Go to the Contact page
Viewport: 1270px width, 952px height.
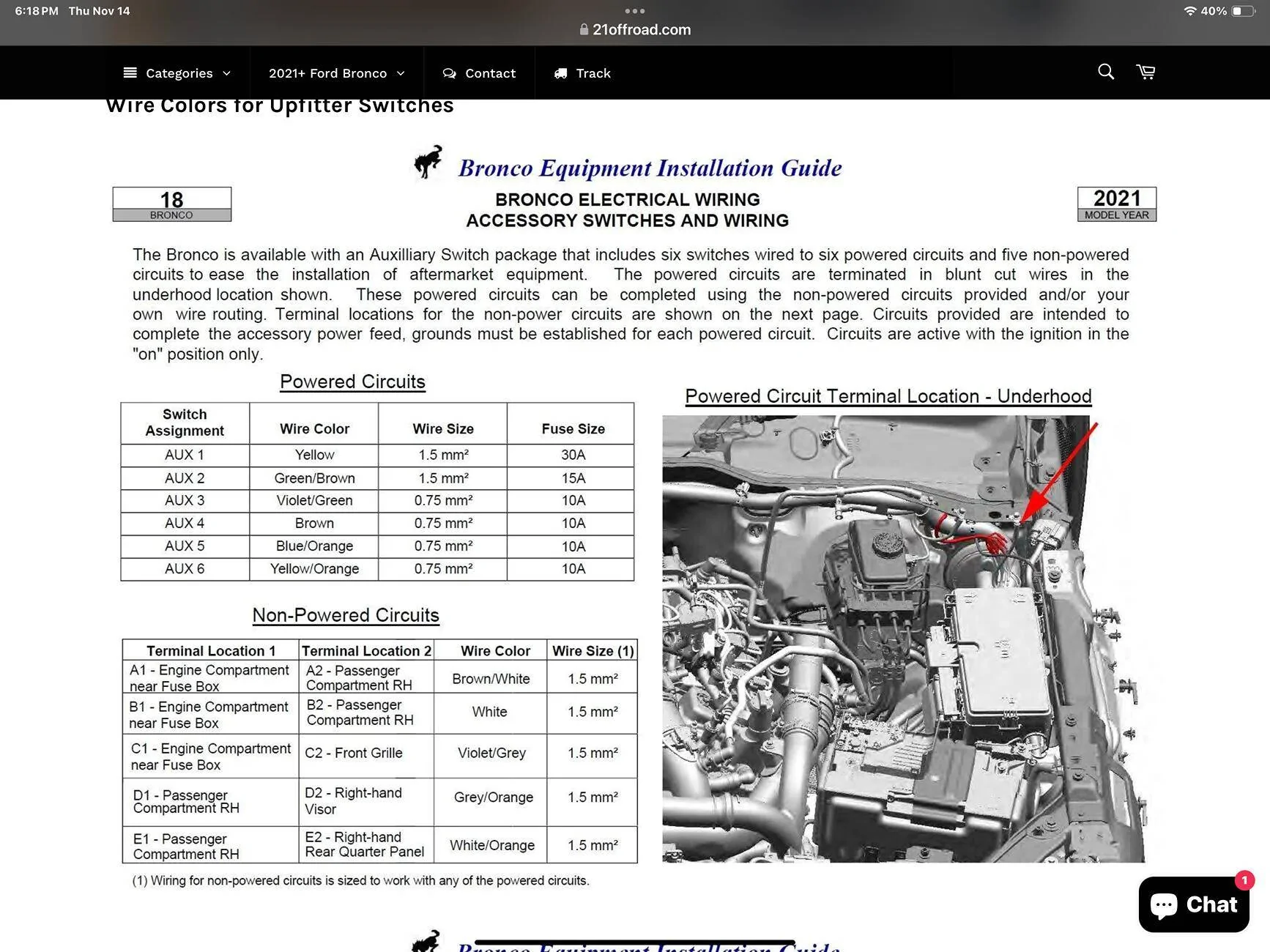coord(479,73)
